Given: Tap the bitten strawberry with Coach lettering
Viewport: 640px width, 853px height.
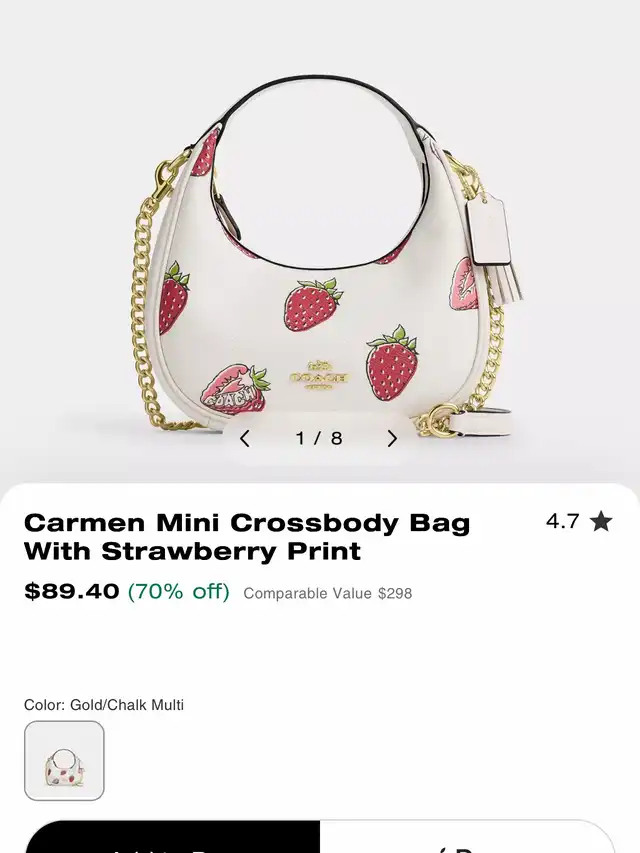Looking at the screenshot, I should pos(235,391).
